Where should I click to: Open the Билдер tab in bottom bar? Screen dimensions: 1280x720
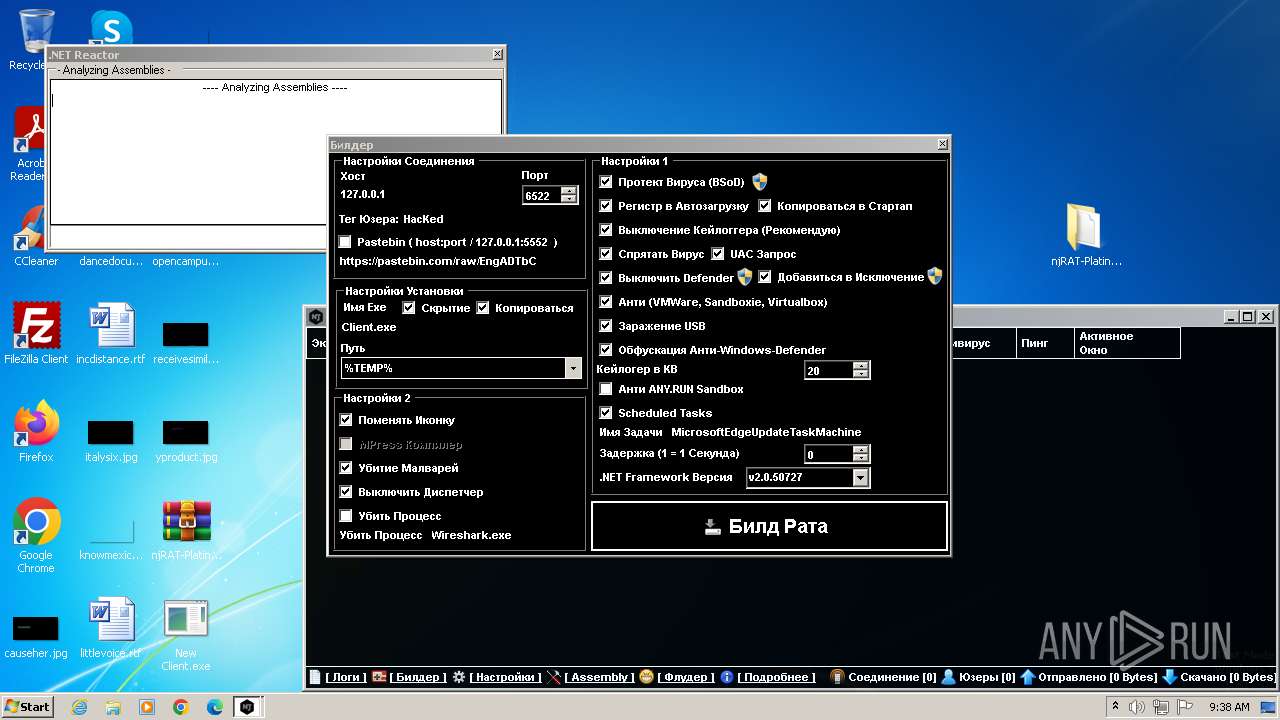(x=419, y=677)
